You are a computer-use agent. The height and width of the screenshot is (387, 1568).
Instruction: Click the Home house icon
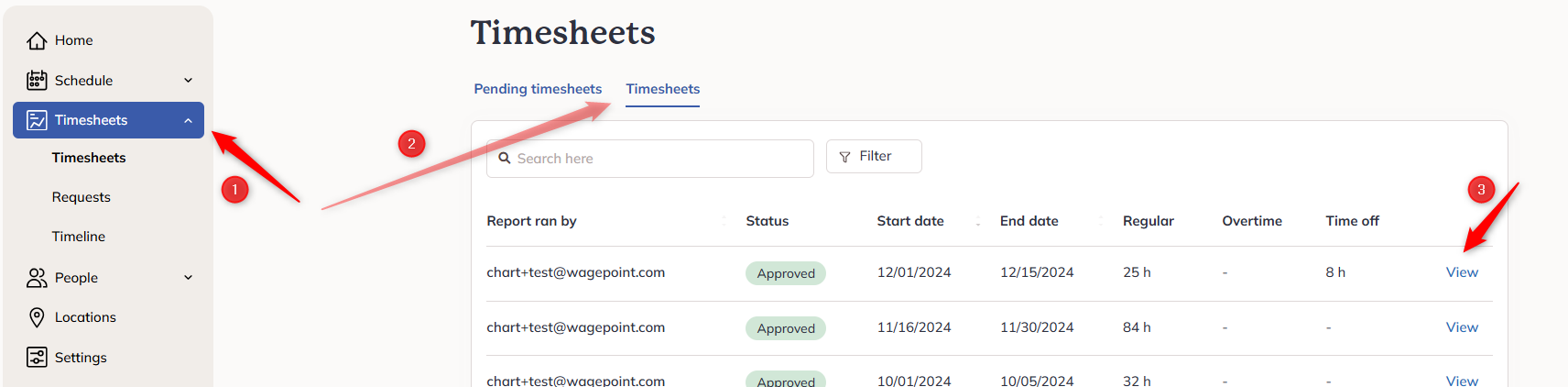37,40
